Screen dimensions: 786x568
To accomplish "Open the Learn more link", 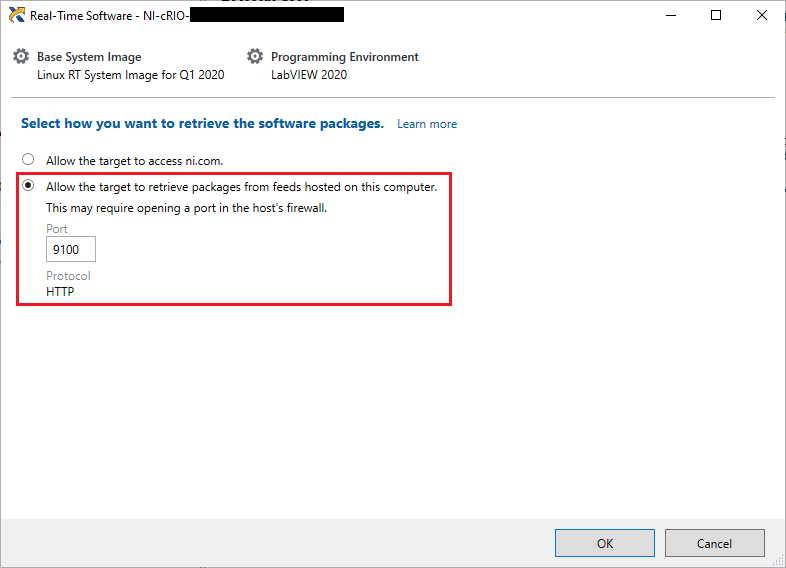I will pyautogui.click(x=427, y=124).
